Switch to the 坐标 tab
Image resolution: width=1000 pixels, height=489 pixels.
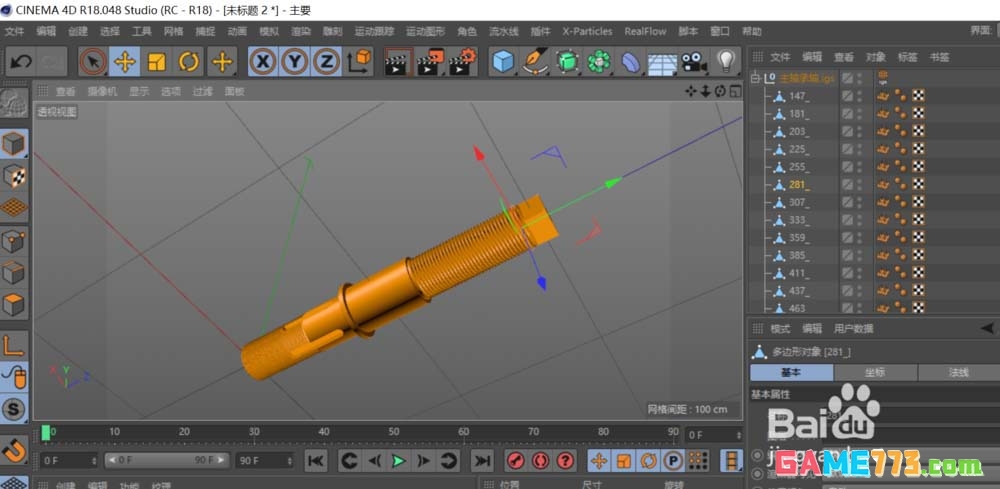875,373
